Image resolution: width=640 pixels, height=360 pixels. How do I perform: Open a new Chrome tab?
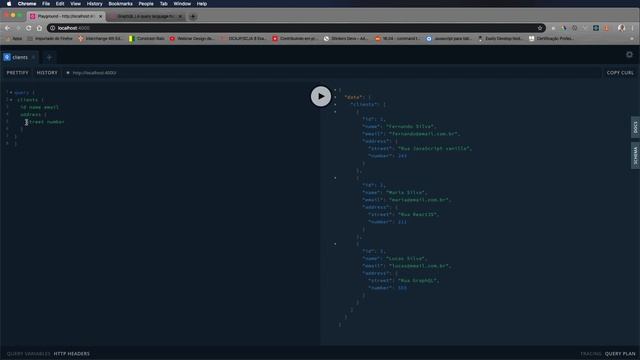(x=193, y=17)
